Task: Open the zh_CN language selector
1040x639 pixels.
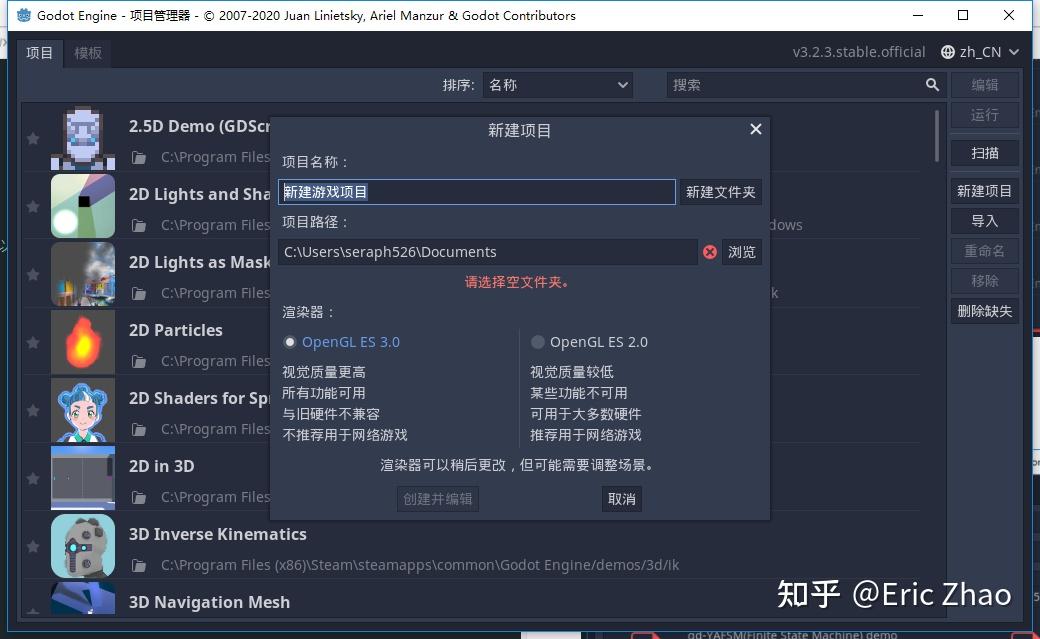Action: 978,51
